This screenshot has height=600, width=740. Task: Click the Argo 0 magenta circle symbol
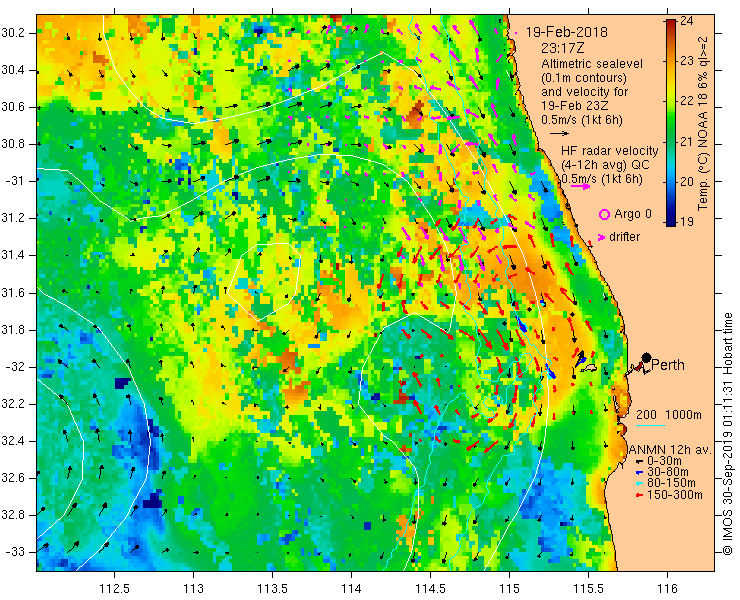pyautogui.click(x=604, y=215)
